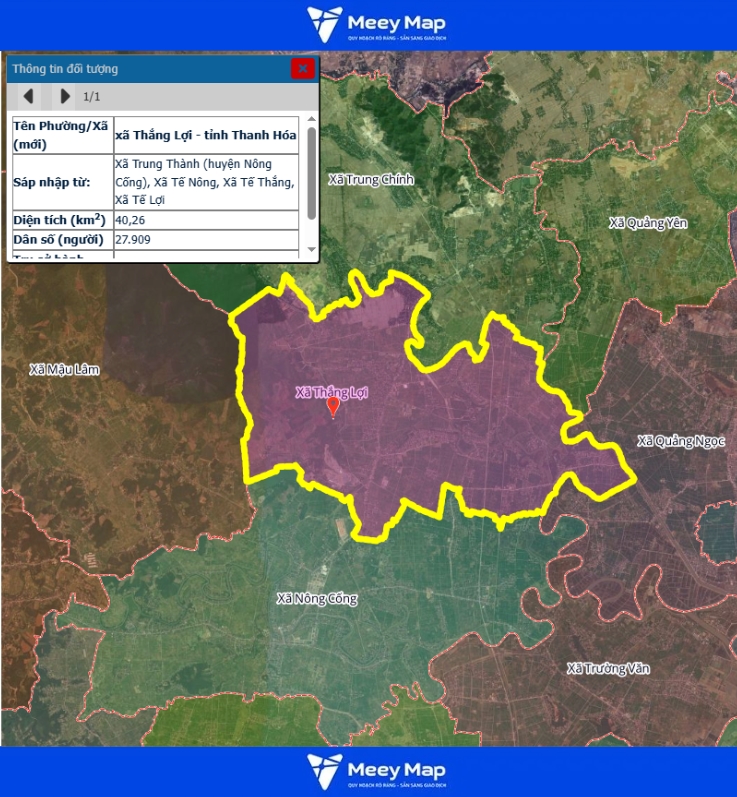This screenshot has height=797, width=737.
Task: Go to the previous object record
Action: point(29,96)
